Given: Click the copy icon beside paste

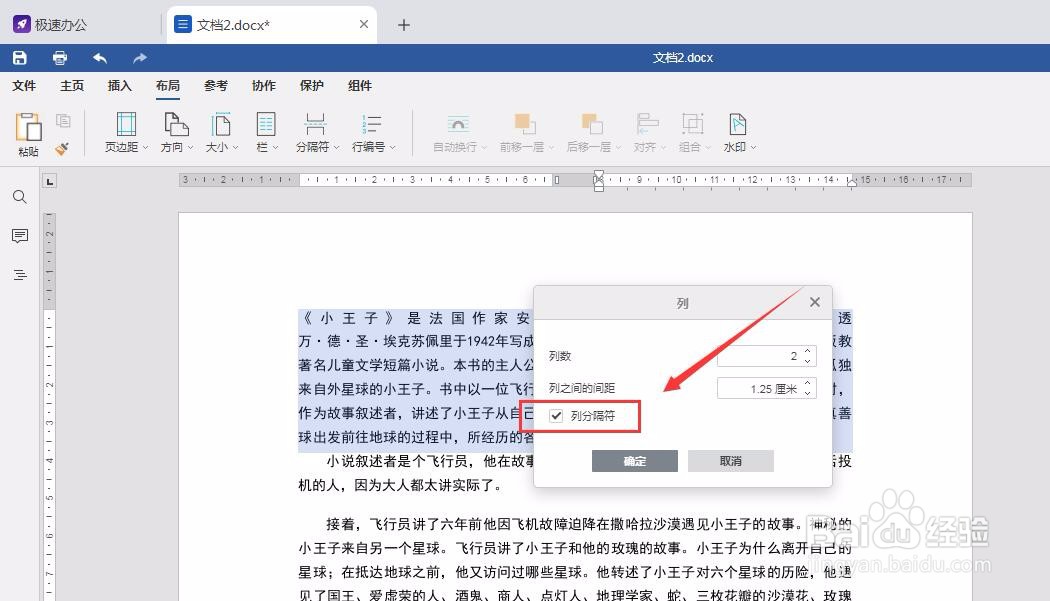Looking at the screenshot, I should (x=63, y=121).
